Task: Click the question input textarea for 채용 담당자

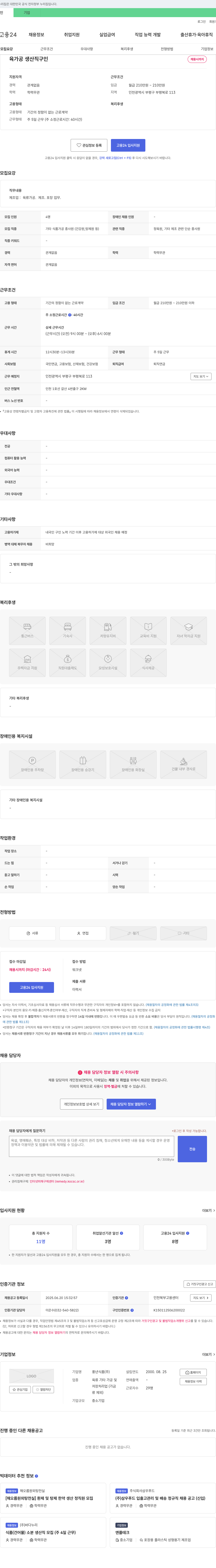Action: tap(92, 1147)
